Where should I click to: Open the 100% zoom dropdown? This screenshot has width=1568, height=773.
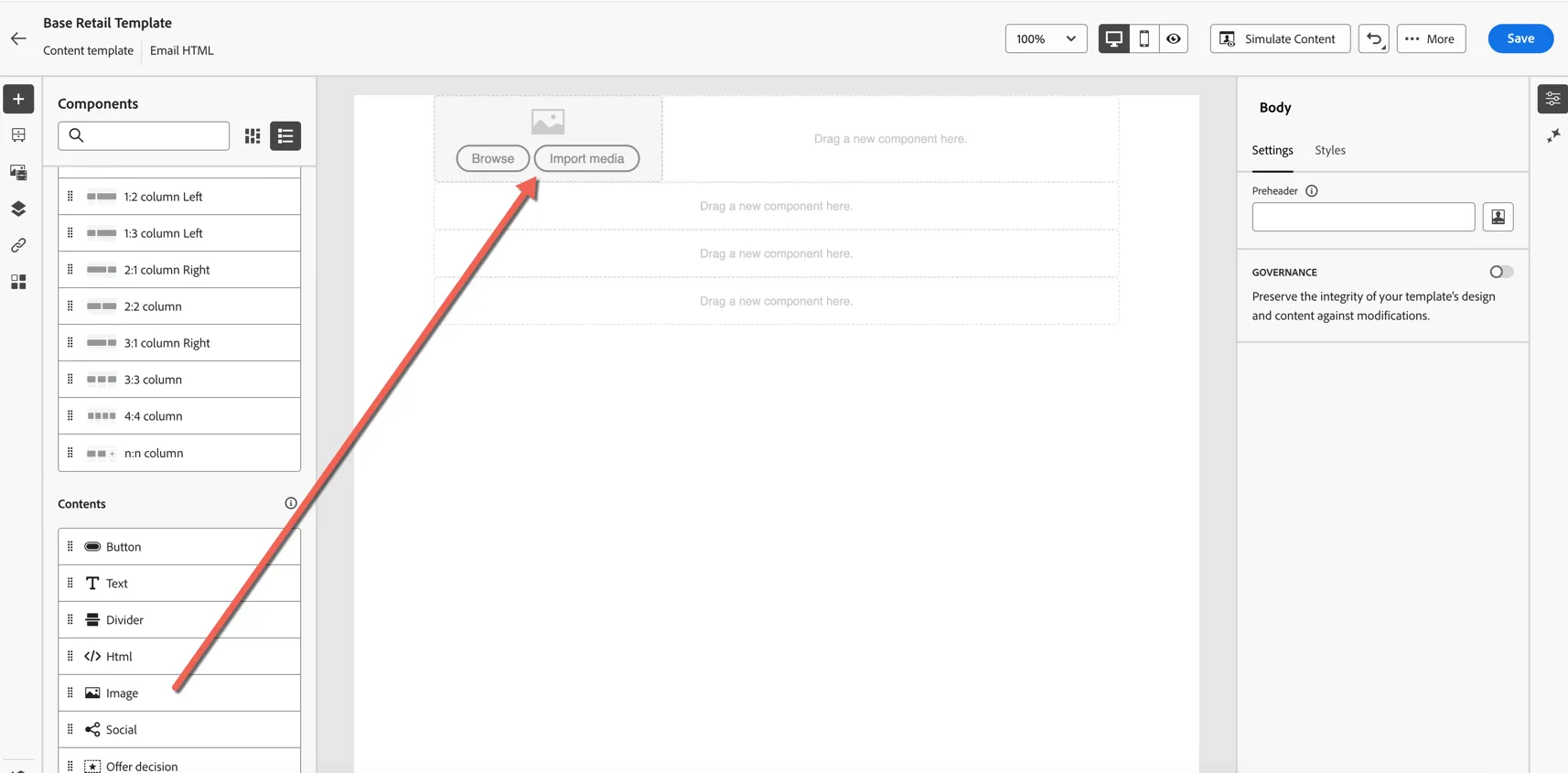(x=1046, y=38)
